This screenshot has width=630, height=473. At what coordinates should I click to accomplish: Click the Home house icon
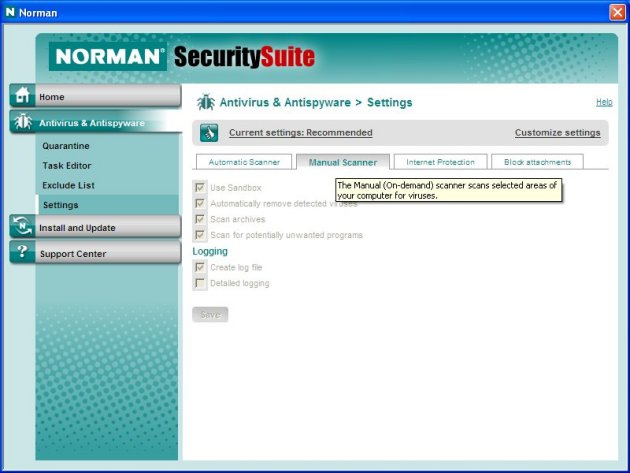click(22, 95)
